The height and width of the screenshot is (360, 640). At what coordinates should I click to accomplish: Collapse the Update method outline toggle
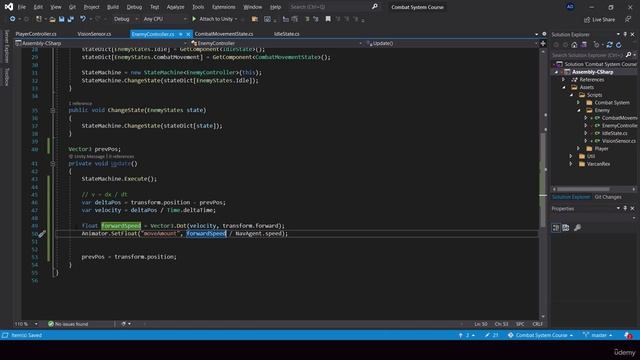pos(53,164)
